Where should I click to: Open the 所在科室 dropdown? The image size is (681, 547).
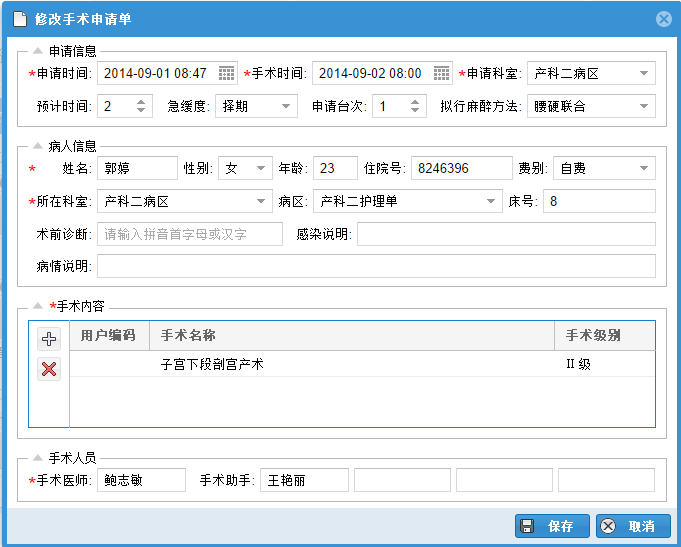click(x=261, y=201)
